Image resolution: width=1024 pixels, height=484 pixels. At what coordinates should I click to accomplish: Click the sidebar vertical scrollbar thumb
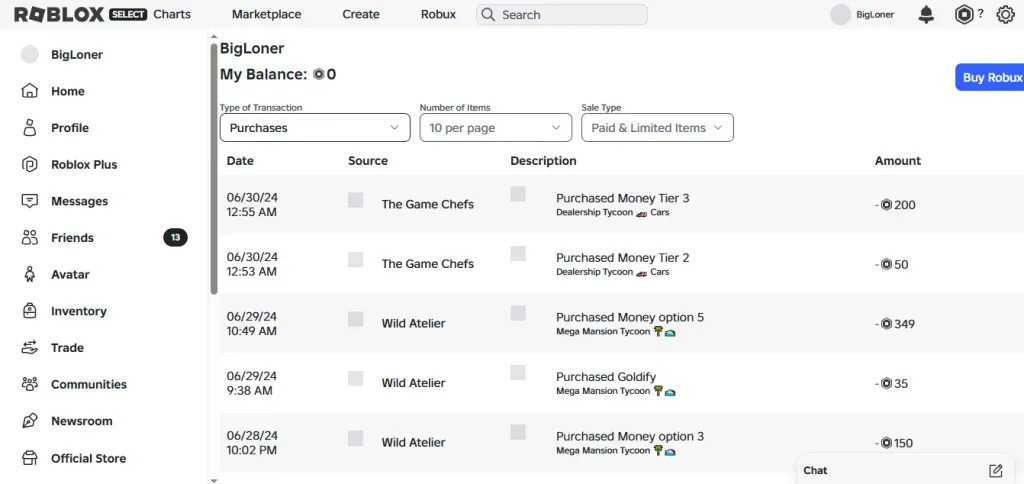[x=214, y=169]
